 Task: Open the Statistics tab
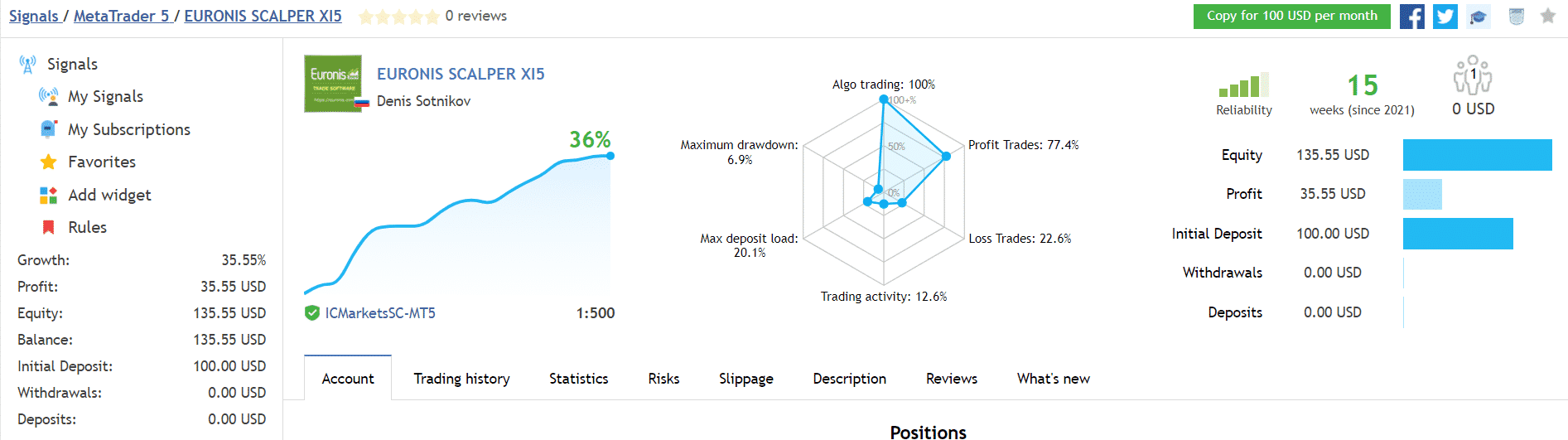(x=578, y=379)
